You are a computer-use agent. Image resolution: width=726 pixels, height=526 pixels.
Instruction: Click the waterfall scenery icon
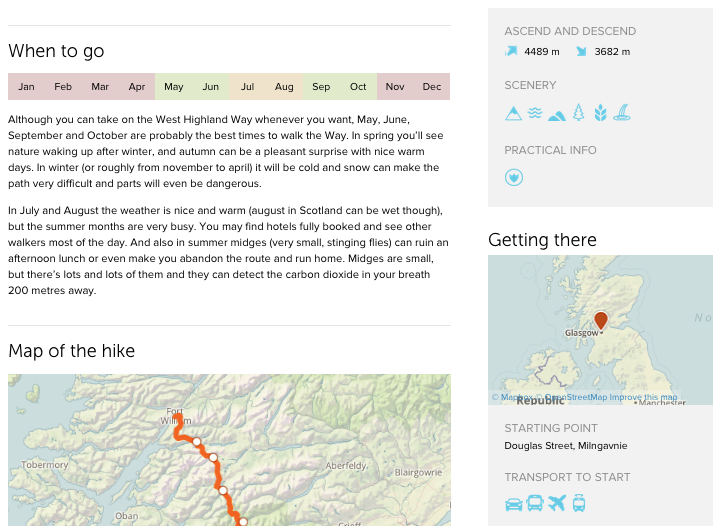622,113
